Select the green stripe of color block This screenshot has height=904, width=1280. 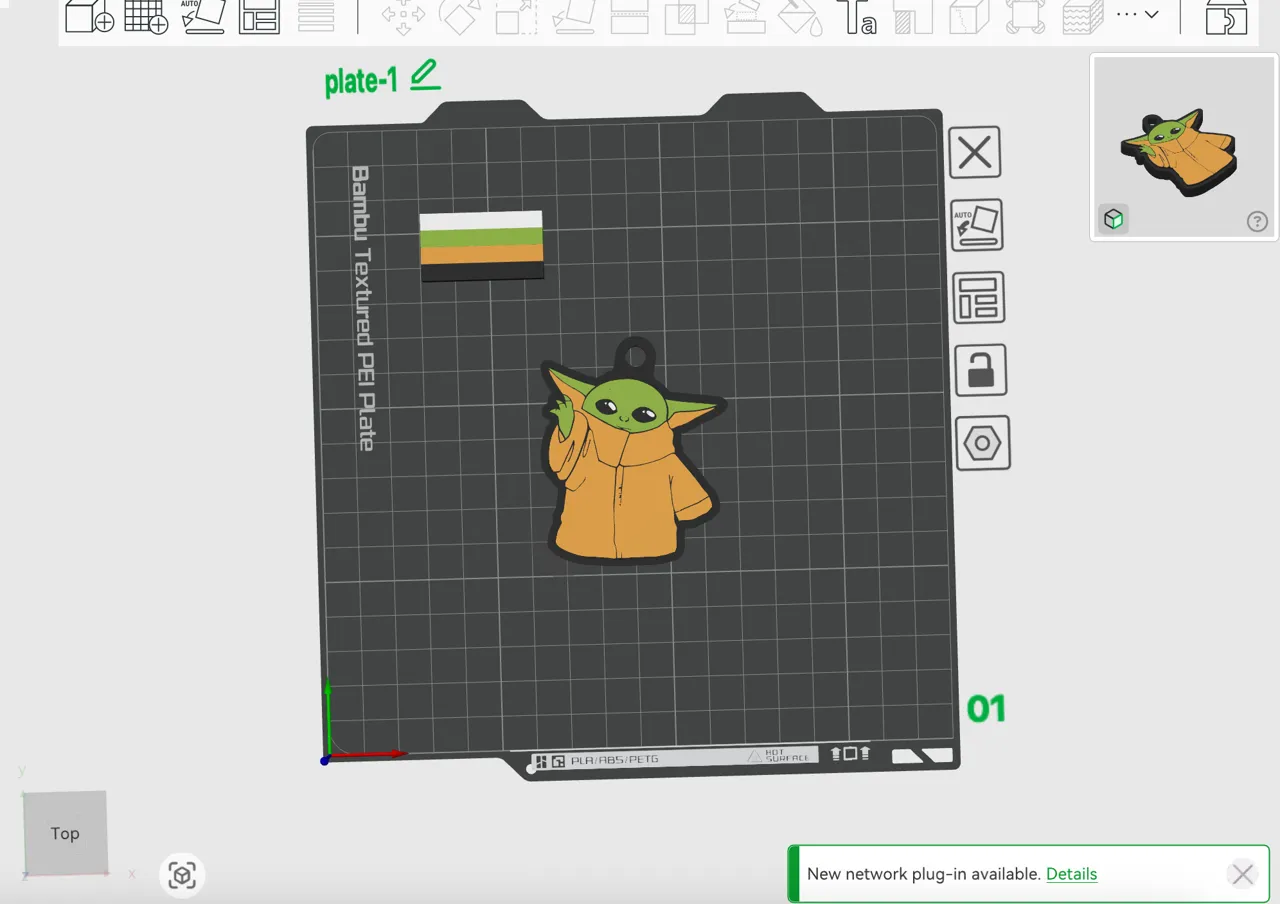pos(481,237)
